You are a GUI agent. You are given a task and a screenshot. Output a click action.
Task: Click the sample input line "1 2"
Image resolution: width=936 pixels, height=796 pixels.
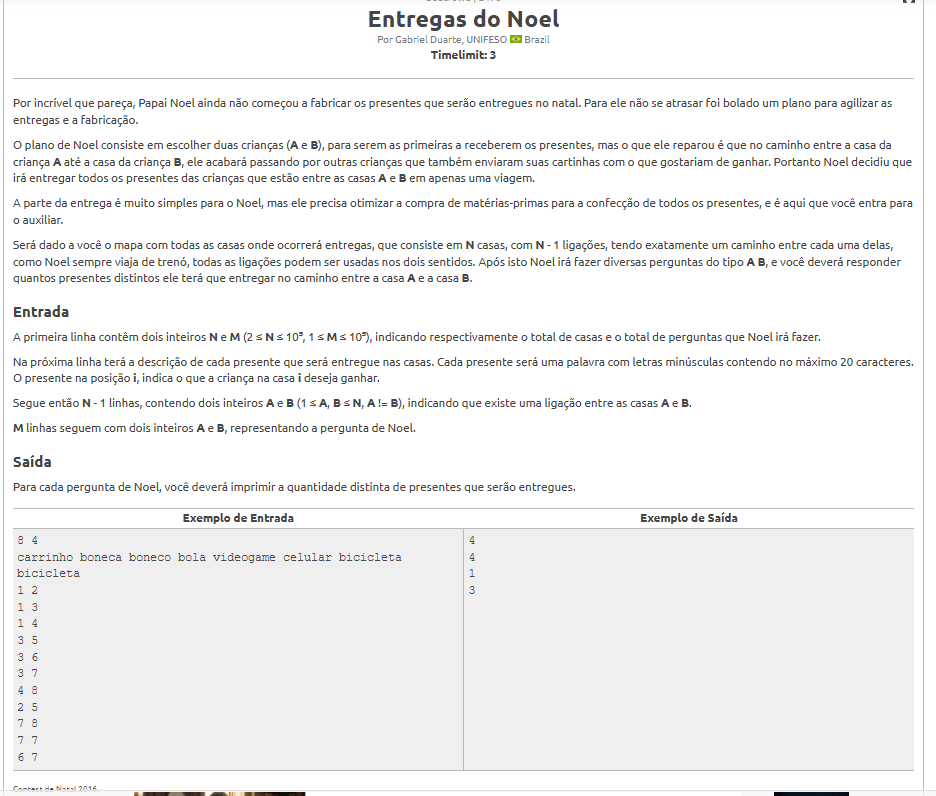(x=27, y=590)
